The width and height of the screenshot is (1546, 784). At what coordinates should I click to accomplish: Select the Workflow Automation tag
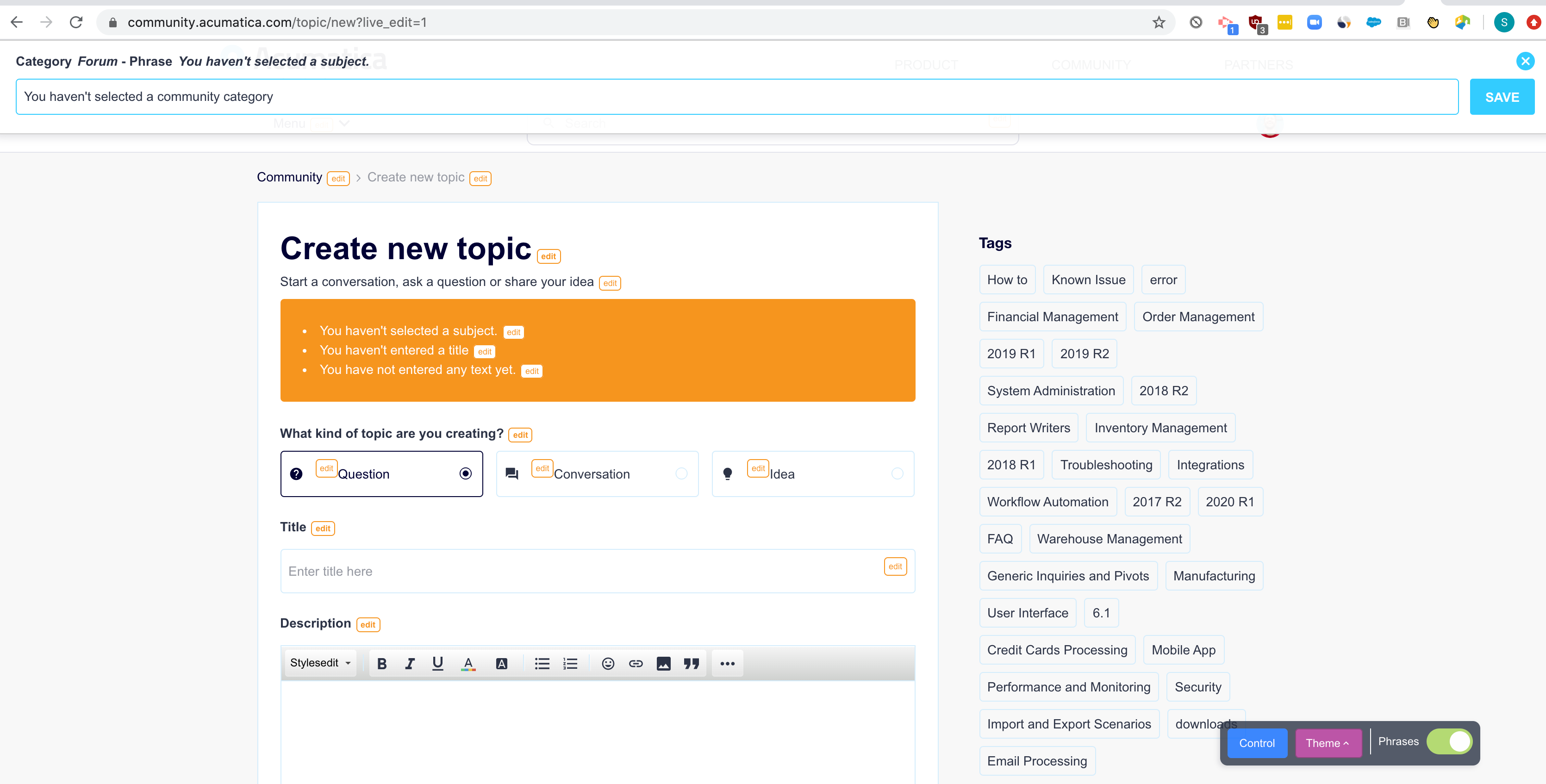(1047, 502)
